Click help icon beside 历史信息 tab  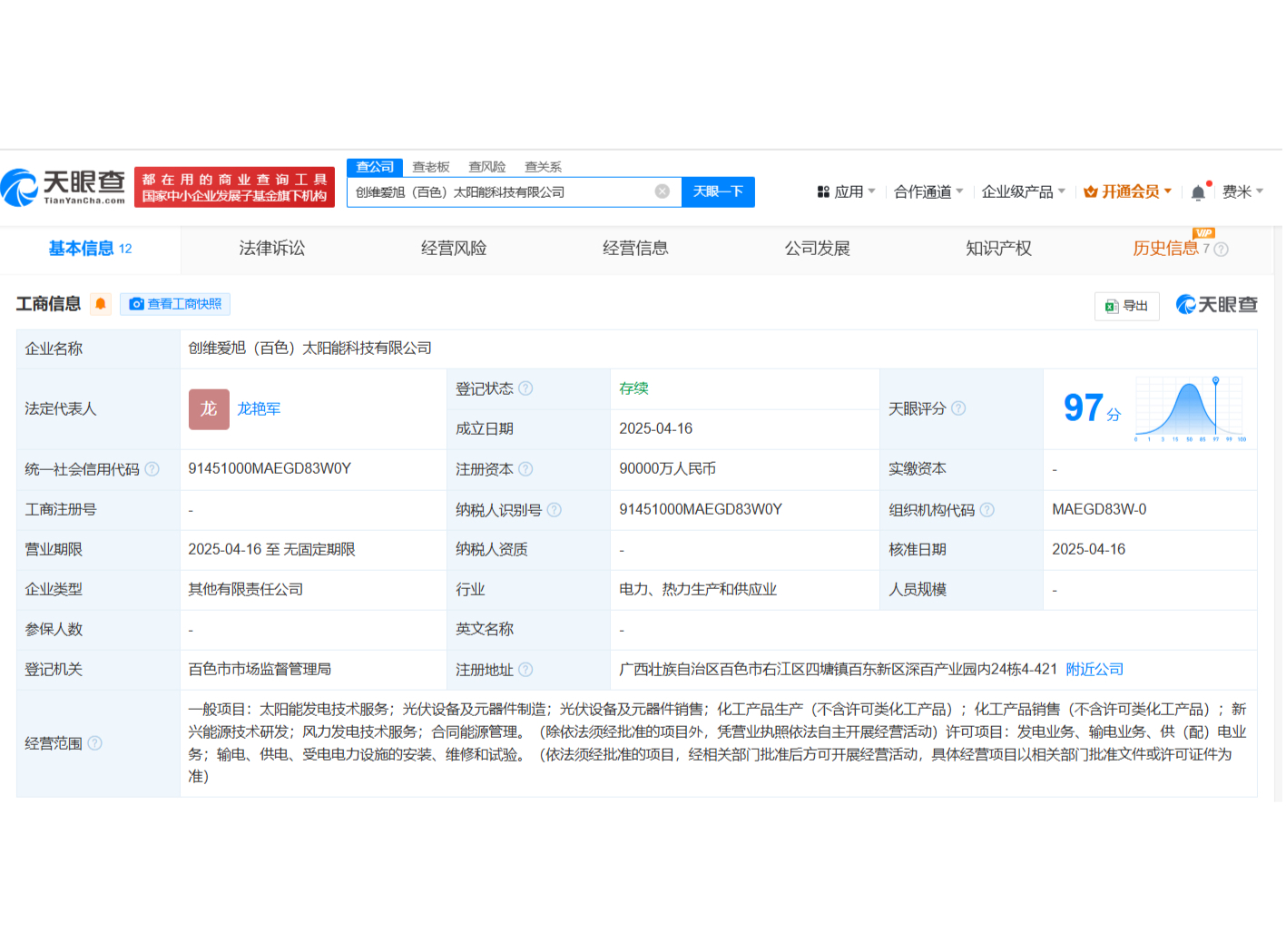(x=1222, y=250)
